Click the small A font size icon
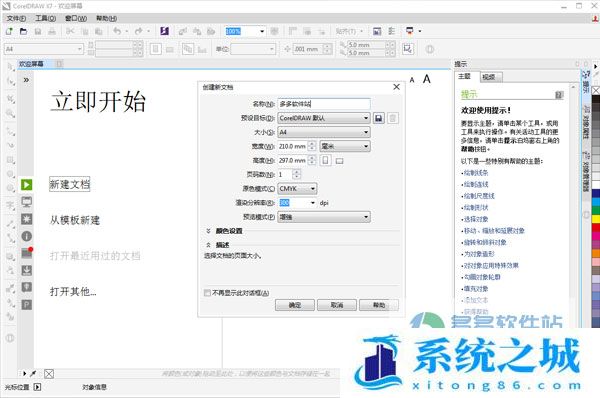The height and width of the screenshot is (398, 600). 412,80
